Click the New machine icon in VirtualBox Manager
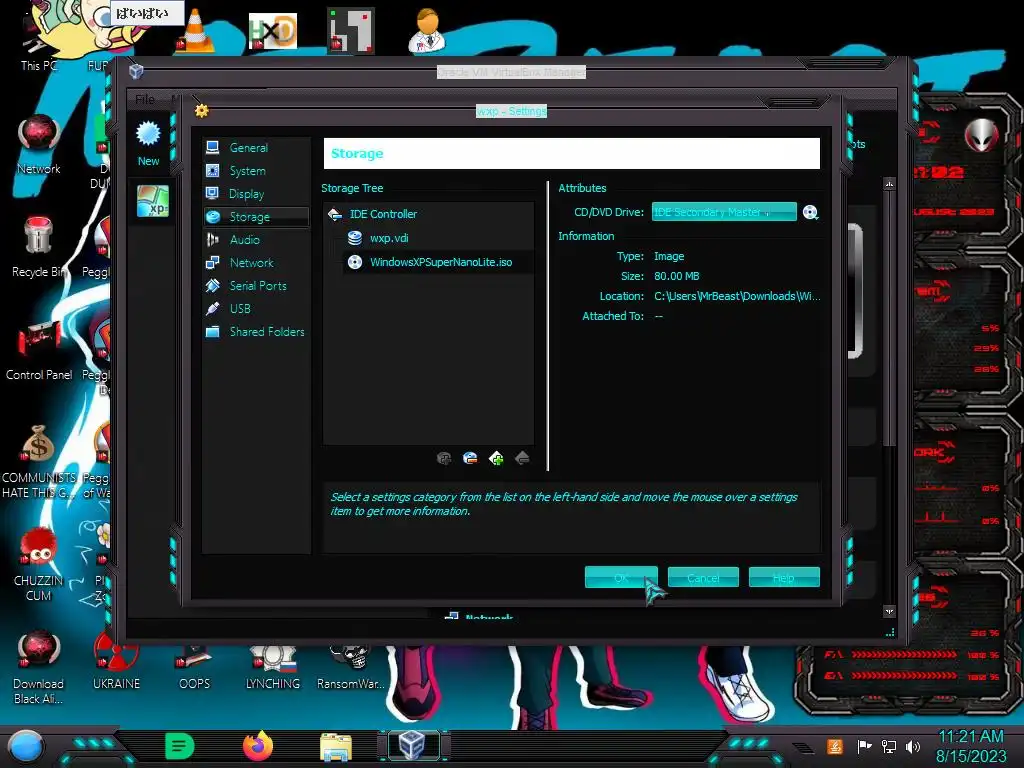This screenshot has width=1024, height=768. click(148, 144)
